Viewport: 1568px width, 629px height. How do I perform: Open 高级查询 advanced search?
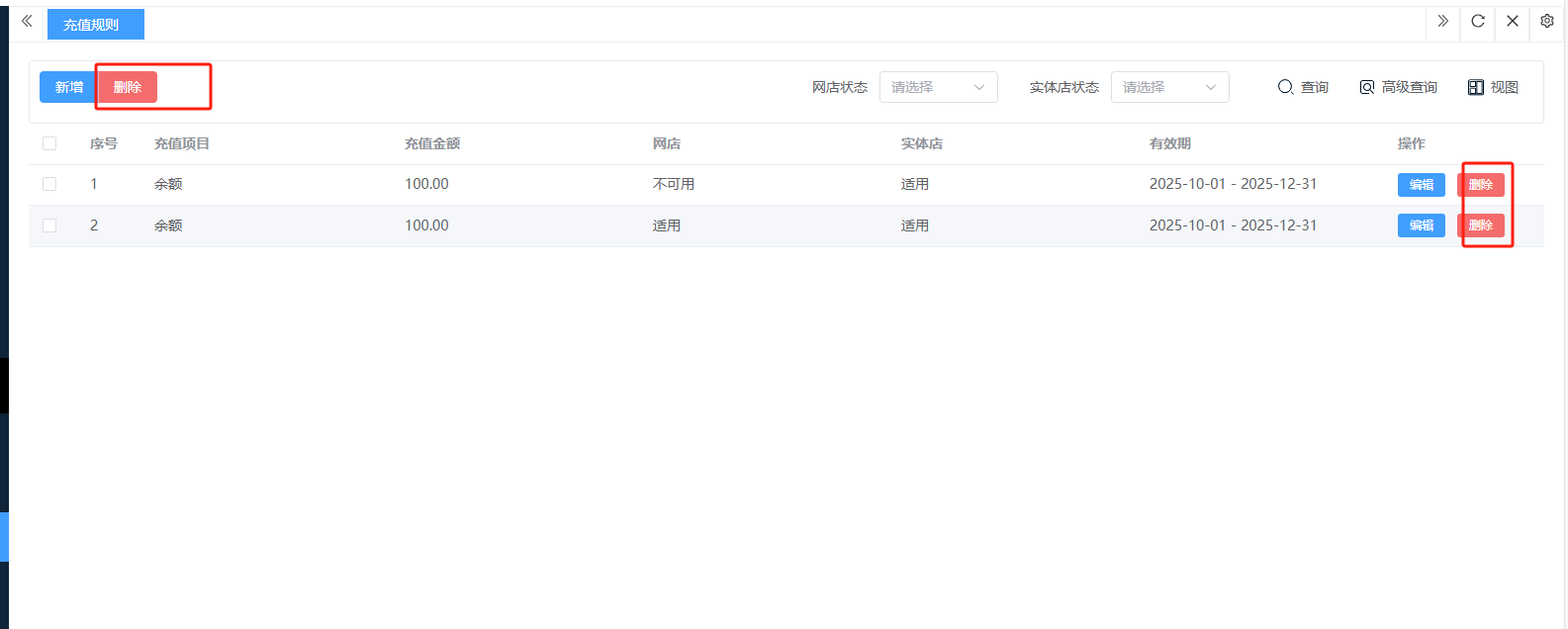pyautogui.click(x=1398, y=87)
